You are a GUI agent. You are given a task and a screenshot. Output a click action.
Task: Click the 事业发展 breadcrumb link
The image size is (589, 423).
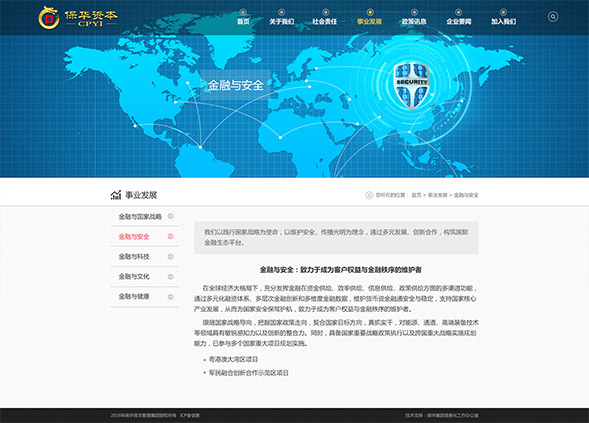[438, 195]
